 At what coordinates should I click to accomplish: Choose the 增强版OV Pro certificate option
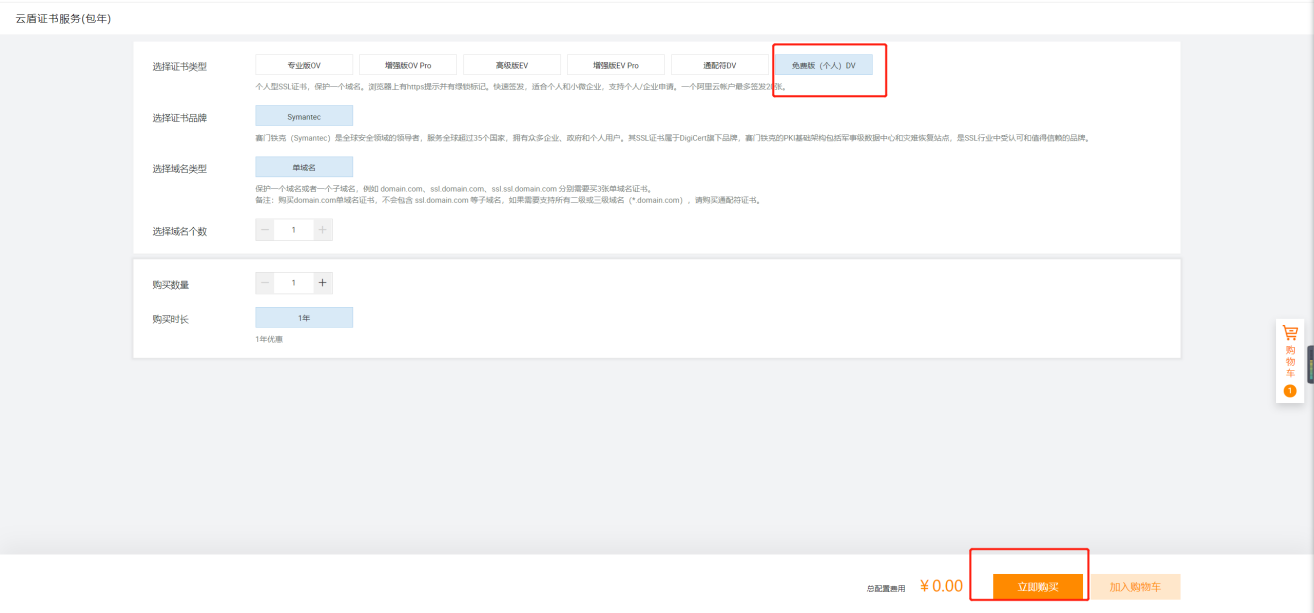pos(408,65)
